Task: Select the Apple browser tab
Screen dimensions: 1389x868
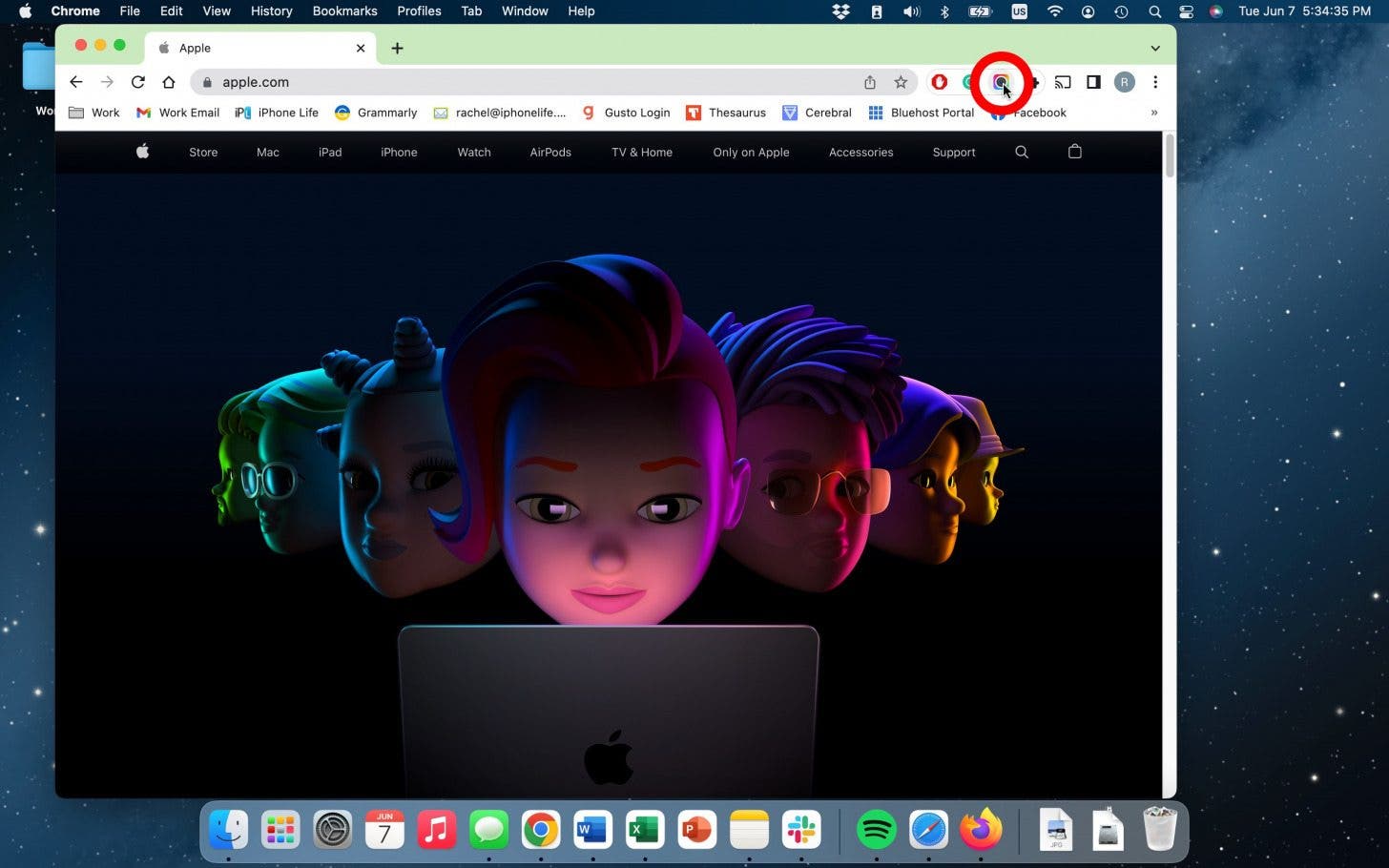Action: [195, 48]
